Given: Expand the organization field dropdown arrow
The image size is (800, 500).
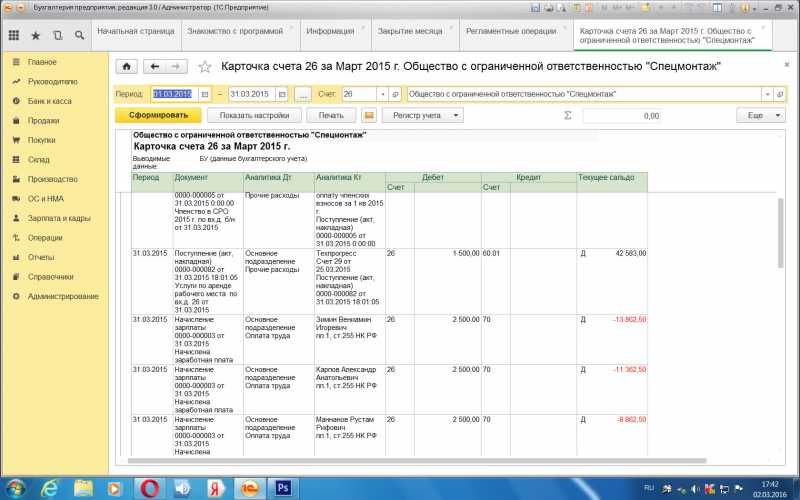Looking at the screenshot, I should 767,94.
